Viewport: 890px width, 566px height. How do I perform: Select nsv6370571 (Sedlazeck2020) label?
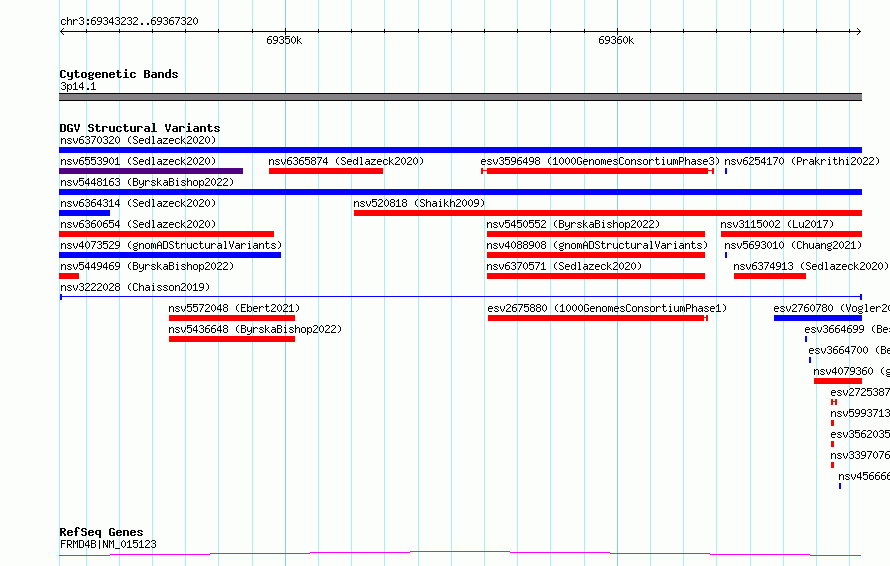[564, 266]
